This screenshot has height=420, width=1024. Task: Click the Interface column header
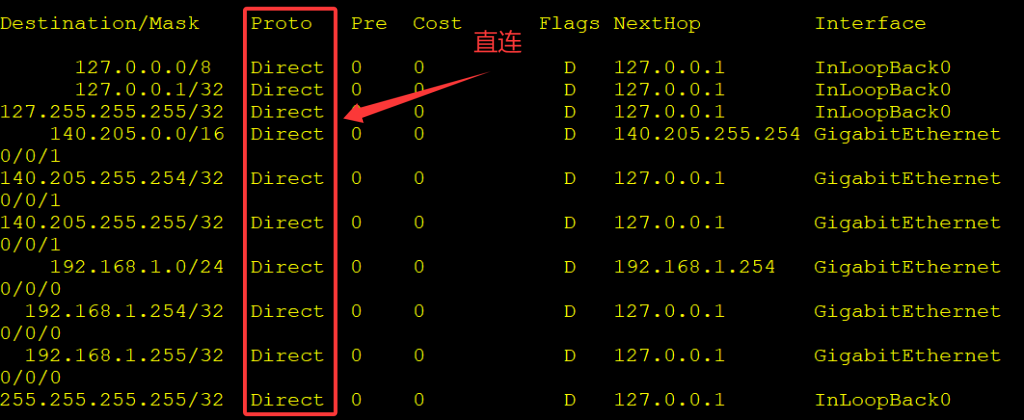point(870,23)
